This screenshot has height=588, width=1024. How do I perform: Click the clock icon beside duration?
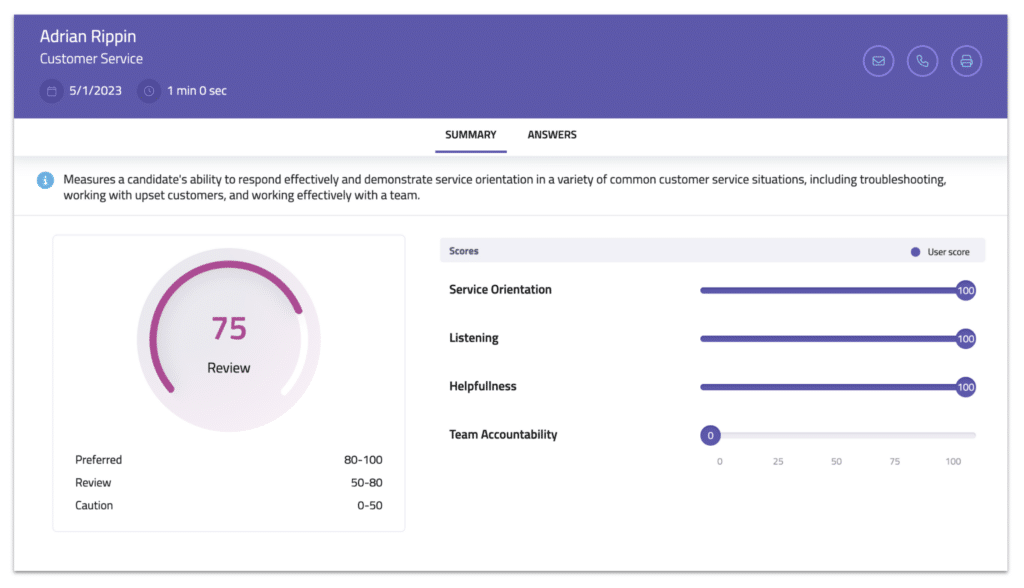(149, 91)
